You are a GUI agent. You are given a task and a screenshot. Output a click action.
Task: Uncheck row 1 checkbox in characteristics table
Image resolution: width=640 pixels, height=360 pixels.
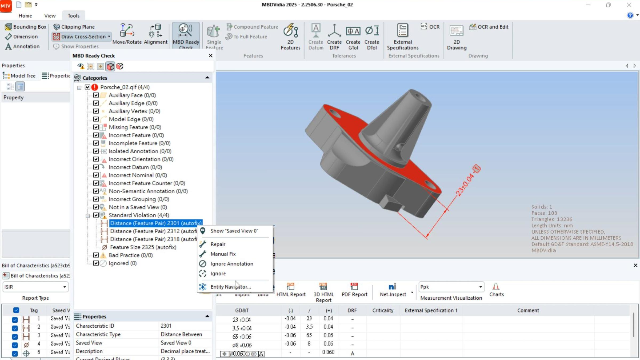(x=15, y=319)
